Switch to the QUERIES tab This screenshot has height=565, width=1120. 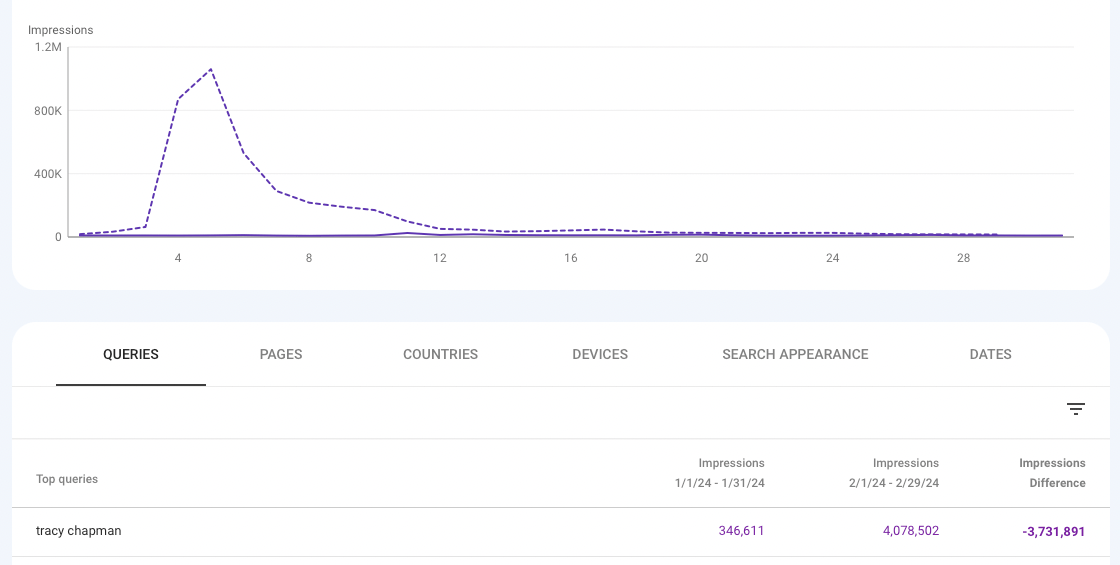[131, 354]
